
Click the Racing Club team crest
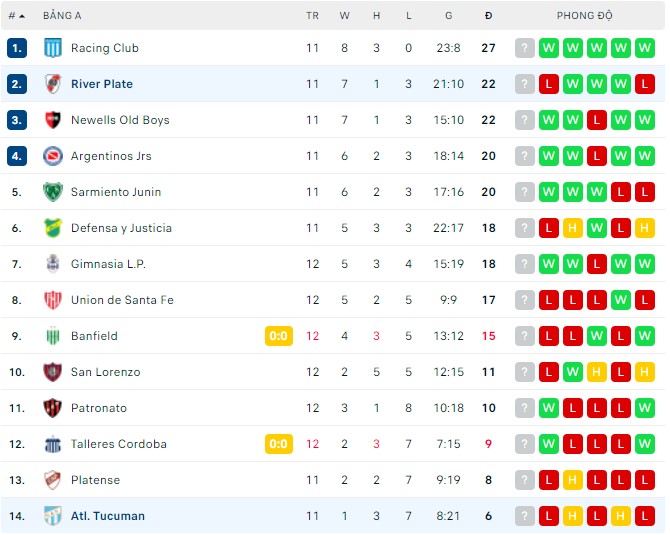[x=53, y=48]
